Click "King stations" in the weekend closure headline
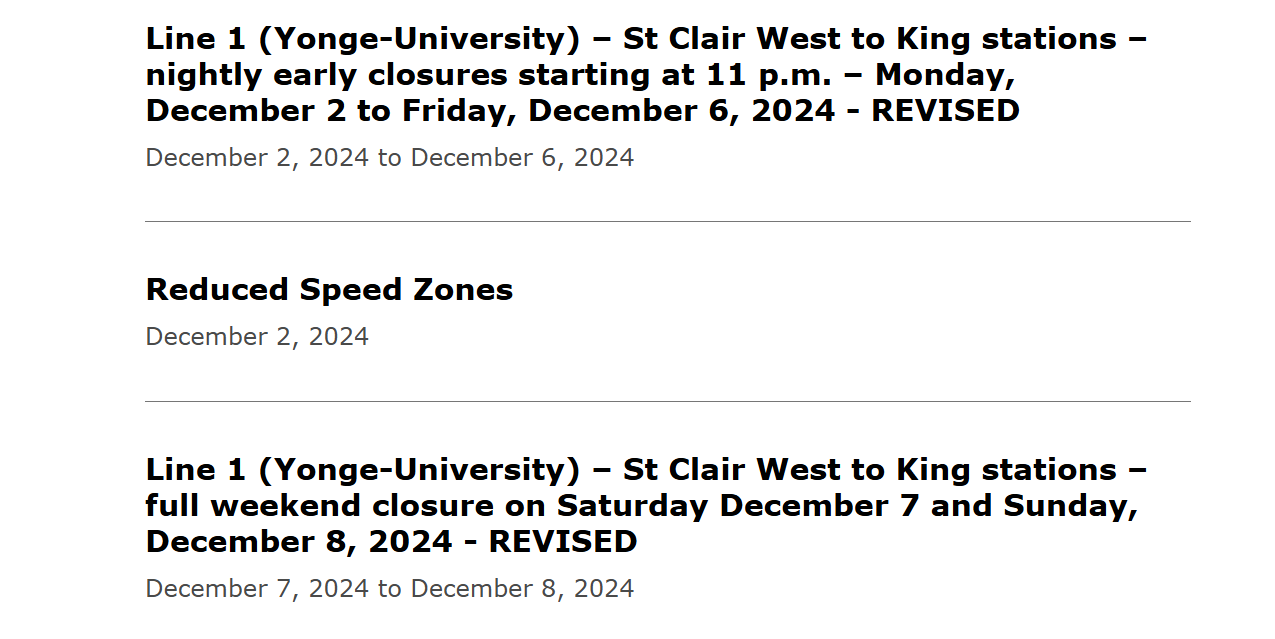 click(1006, 470)
